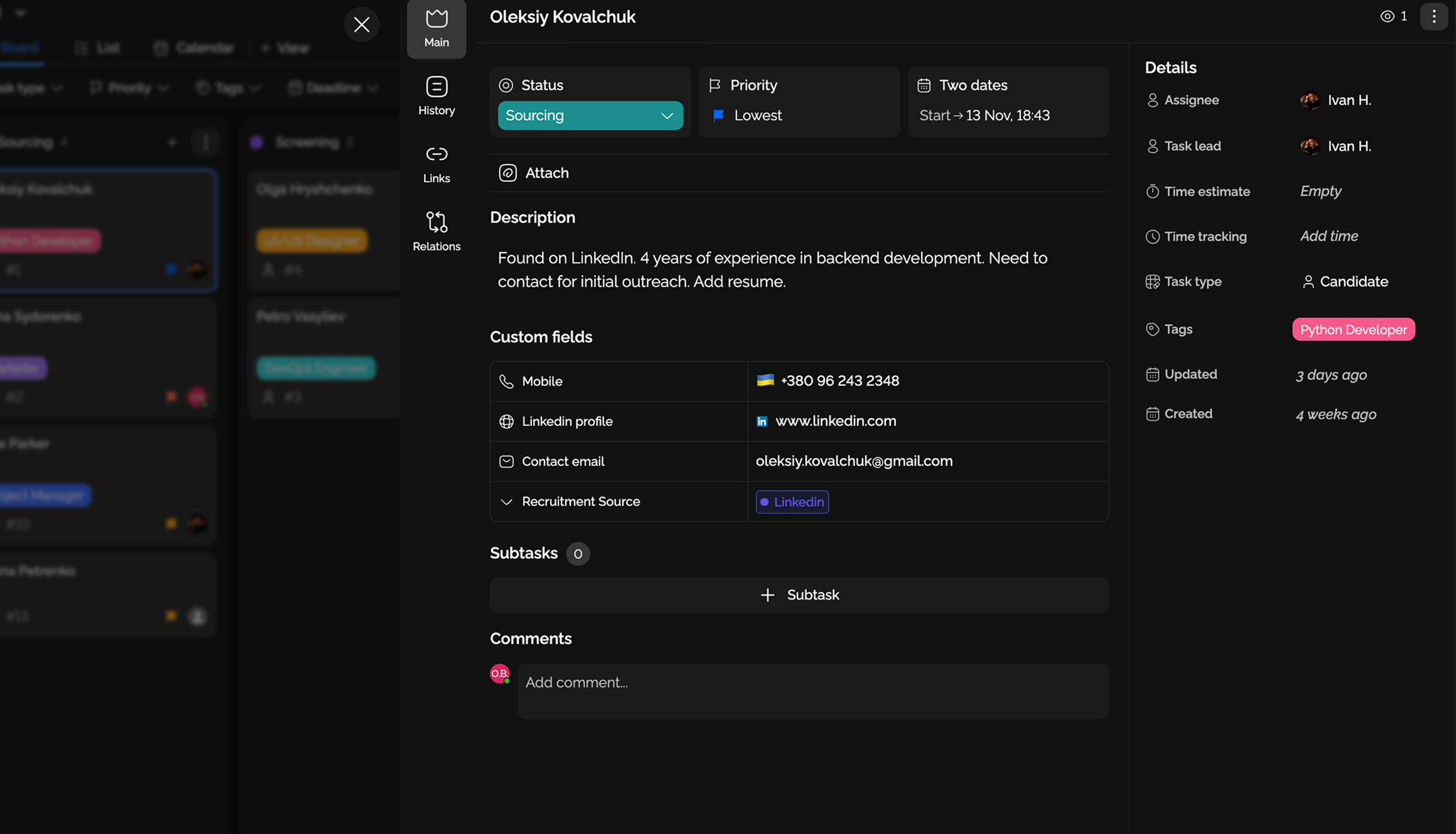The image size is (1456, 834).
Task: Switch to the List view
Action: click(x=98, y=48)
